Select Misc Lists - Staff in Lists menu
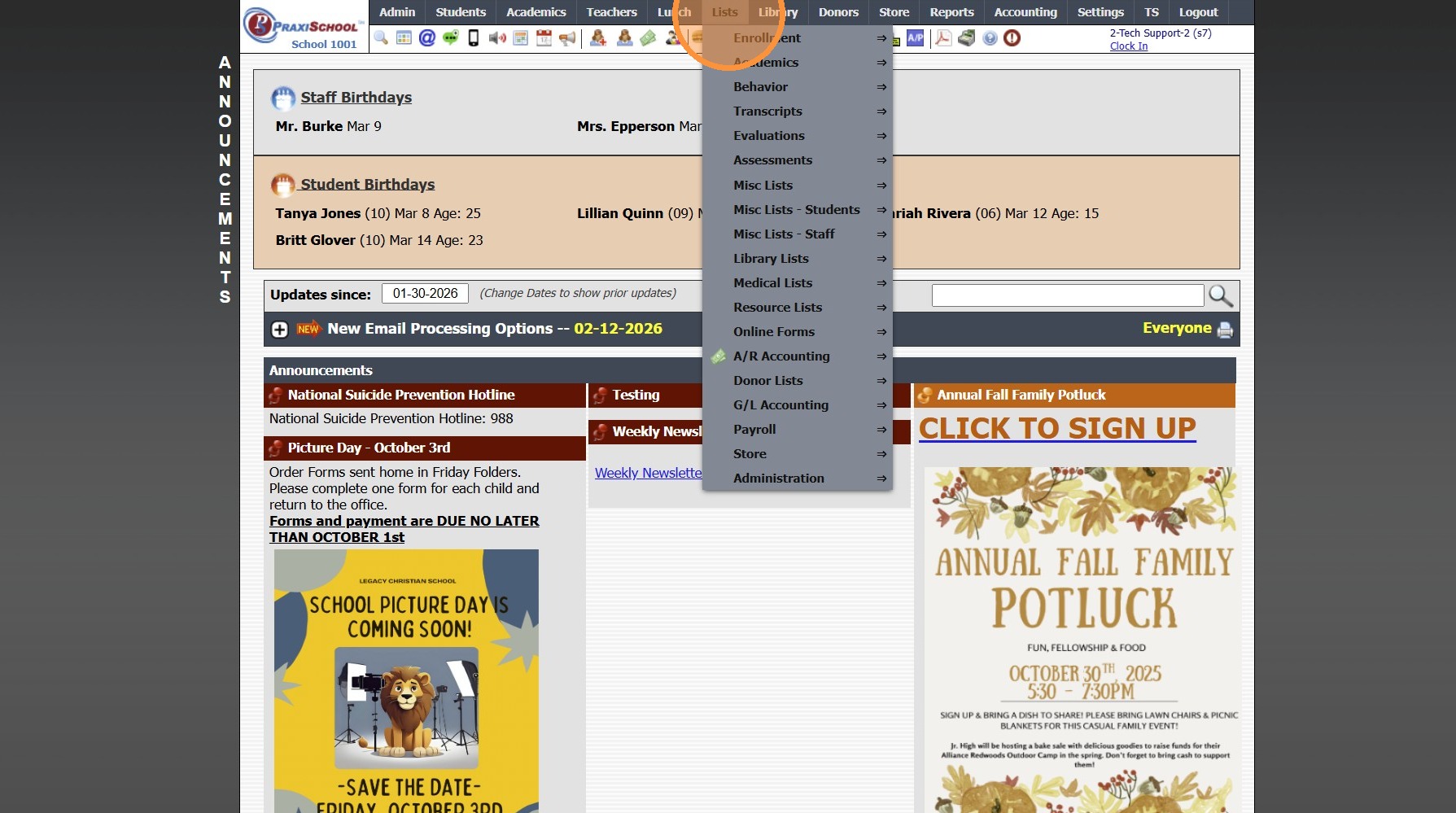 click(x=798, y=234)
